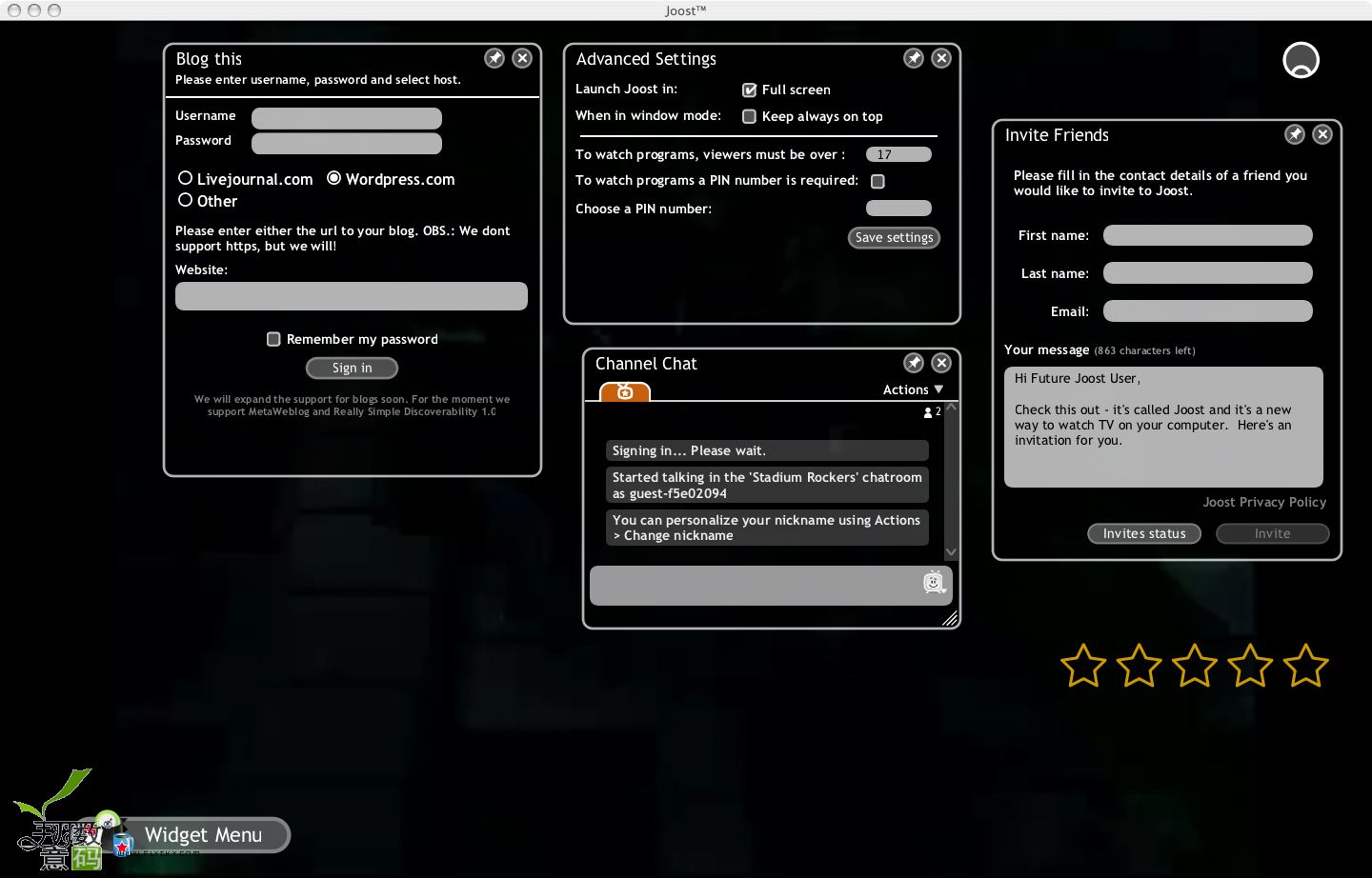
Task: Click the 'Signing in... Please wait.' message
Action: (767, 450)
